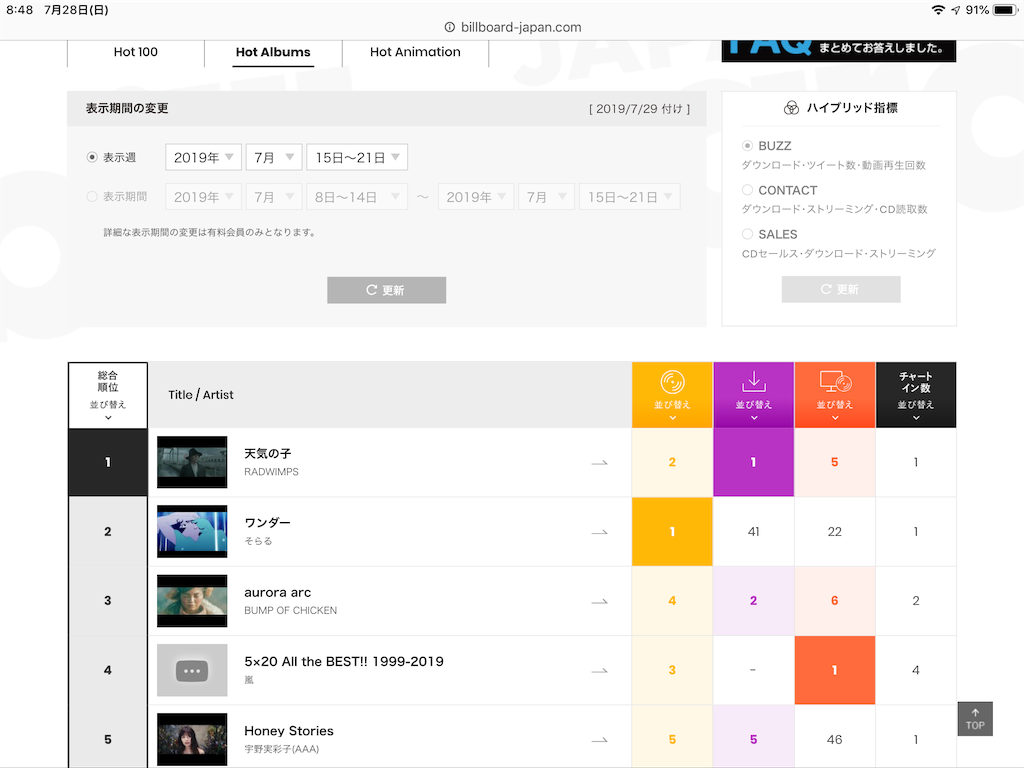Screen dimensions: 1024x768
Task: Click 更新 button under date selection
Action: click(x=387, y=290)
